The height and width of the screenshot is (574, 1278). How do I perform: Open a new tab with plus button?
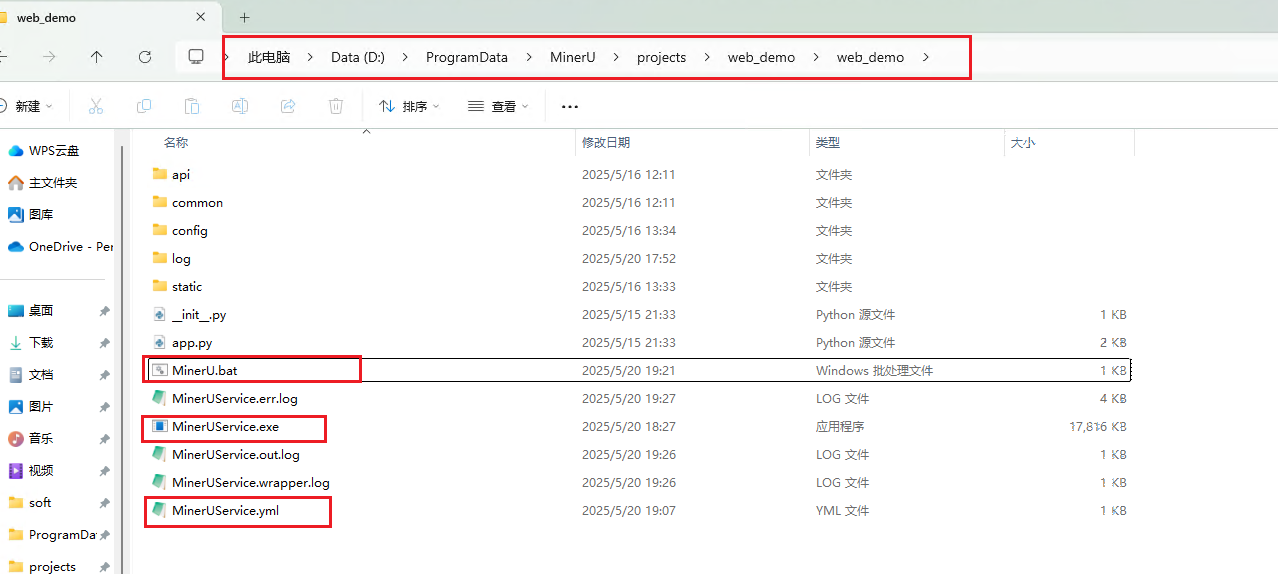coord(244,17)
